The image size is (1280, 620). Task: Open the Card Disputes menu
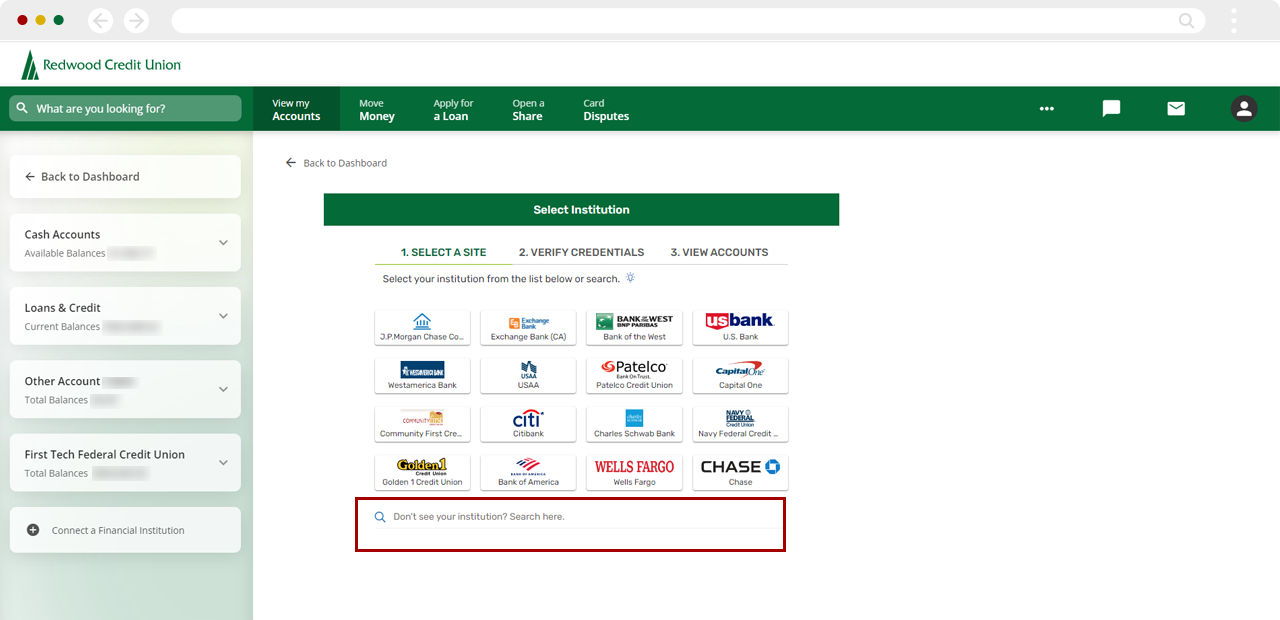pos(606,109)
